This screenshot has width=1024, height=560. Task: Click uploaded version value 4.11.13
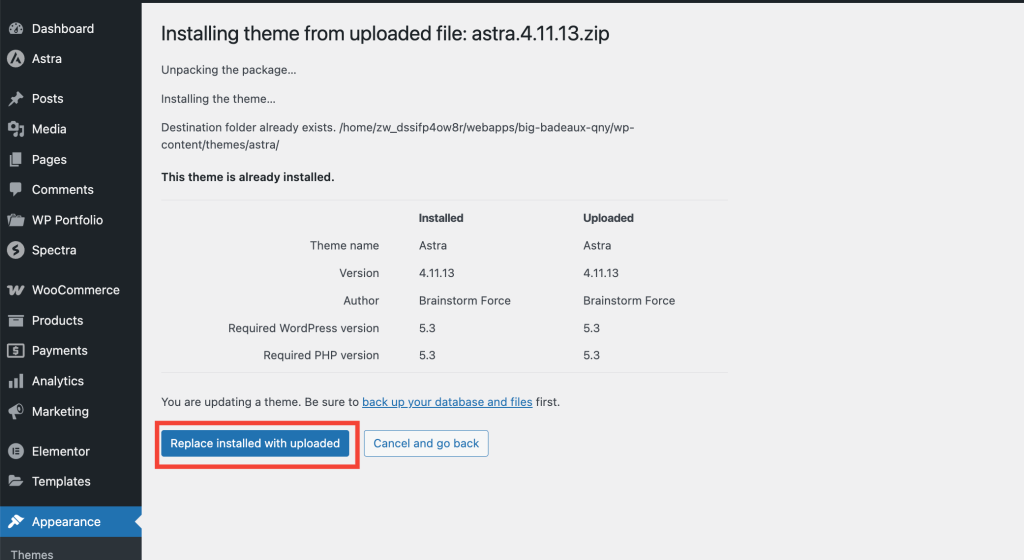601,273
